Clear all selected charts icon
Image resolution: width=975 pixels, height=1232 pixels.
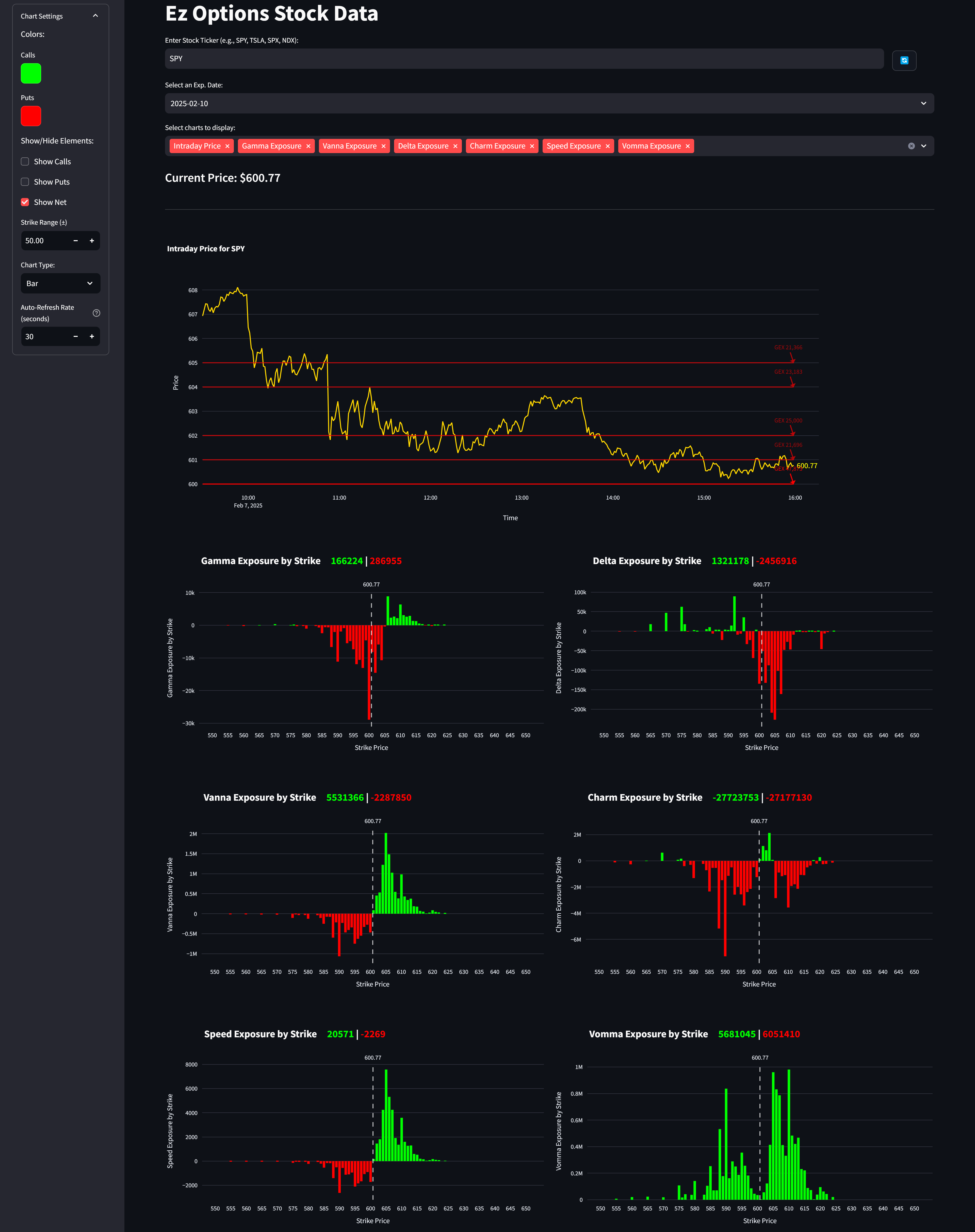point(911,146)
